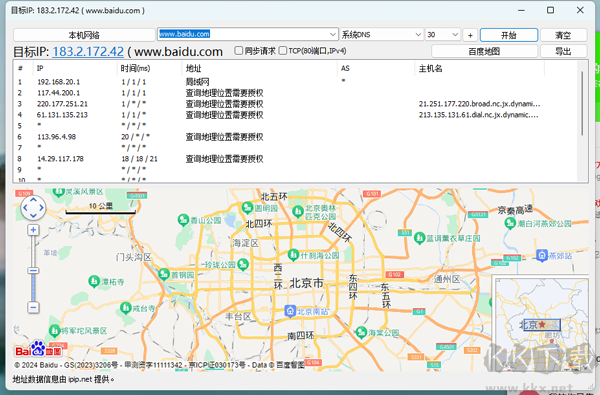
Task: Click the map pan compass control
Action: [x=33, y=207]
